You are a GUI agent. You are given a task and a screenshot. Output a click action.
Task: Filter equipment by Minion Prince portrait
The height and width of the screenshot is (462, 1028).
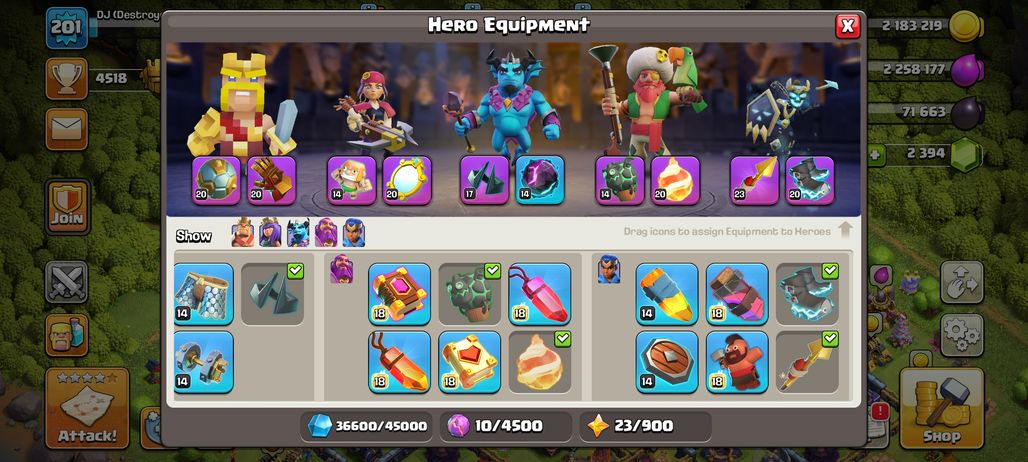click(x=298, y=233)
